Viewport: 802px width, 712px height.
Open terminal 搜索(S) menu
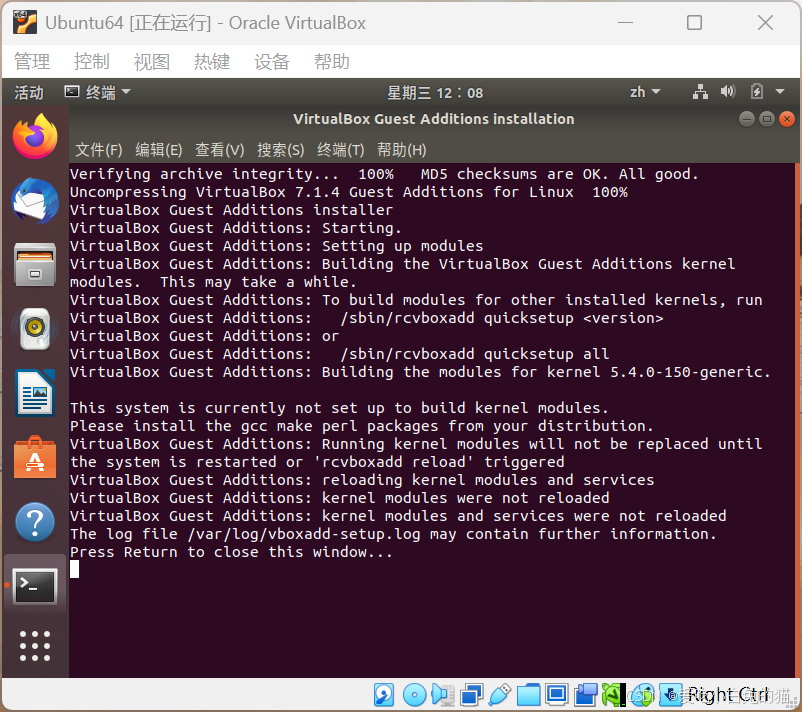tap(280, 150)
